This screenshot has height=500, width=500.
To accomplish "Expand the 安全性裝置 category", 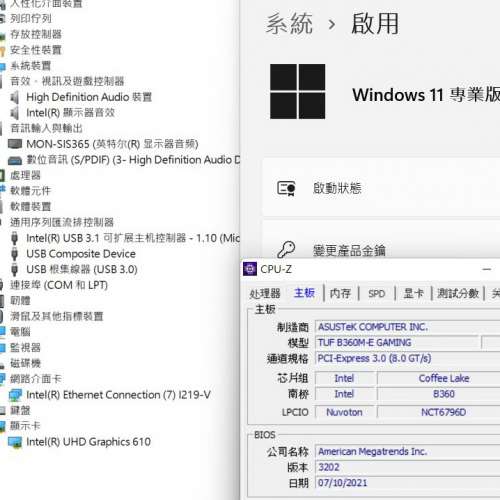I will tap(36, 50).
